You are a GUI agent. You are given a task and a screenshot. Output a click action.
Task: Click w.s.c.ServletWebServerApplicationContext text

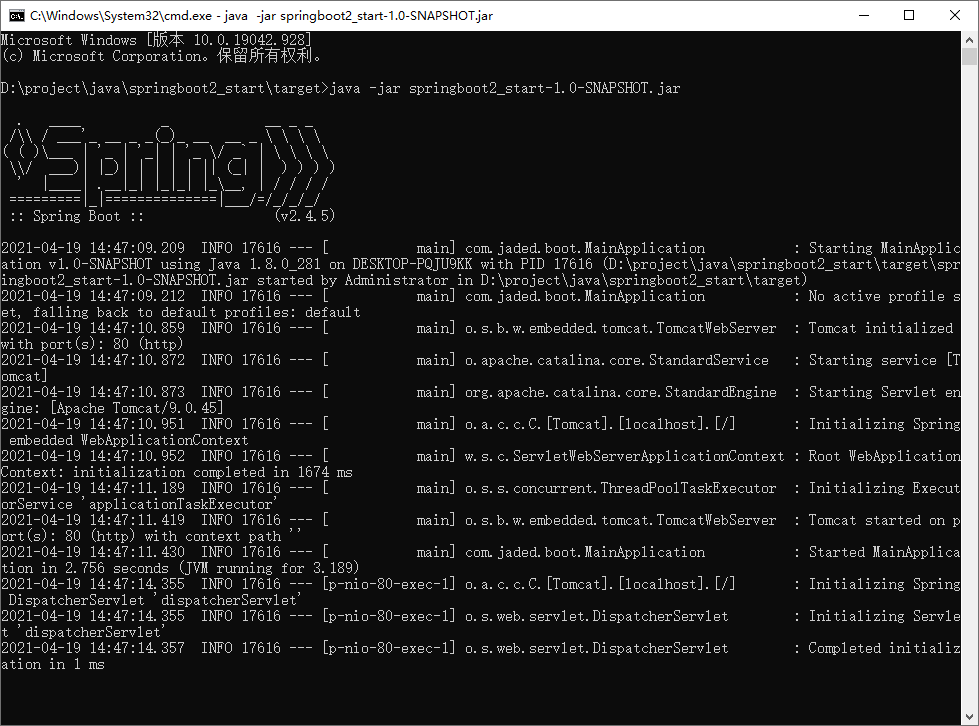click(x=624, y=456)
